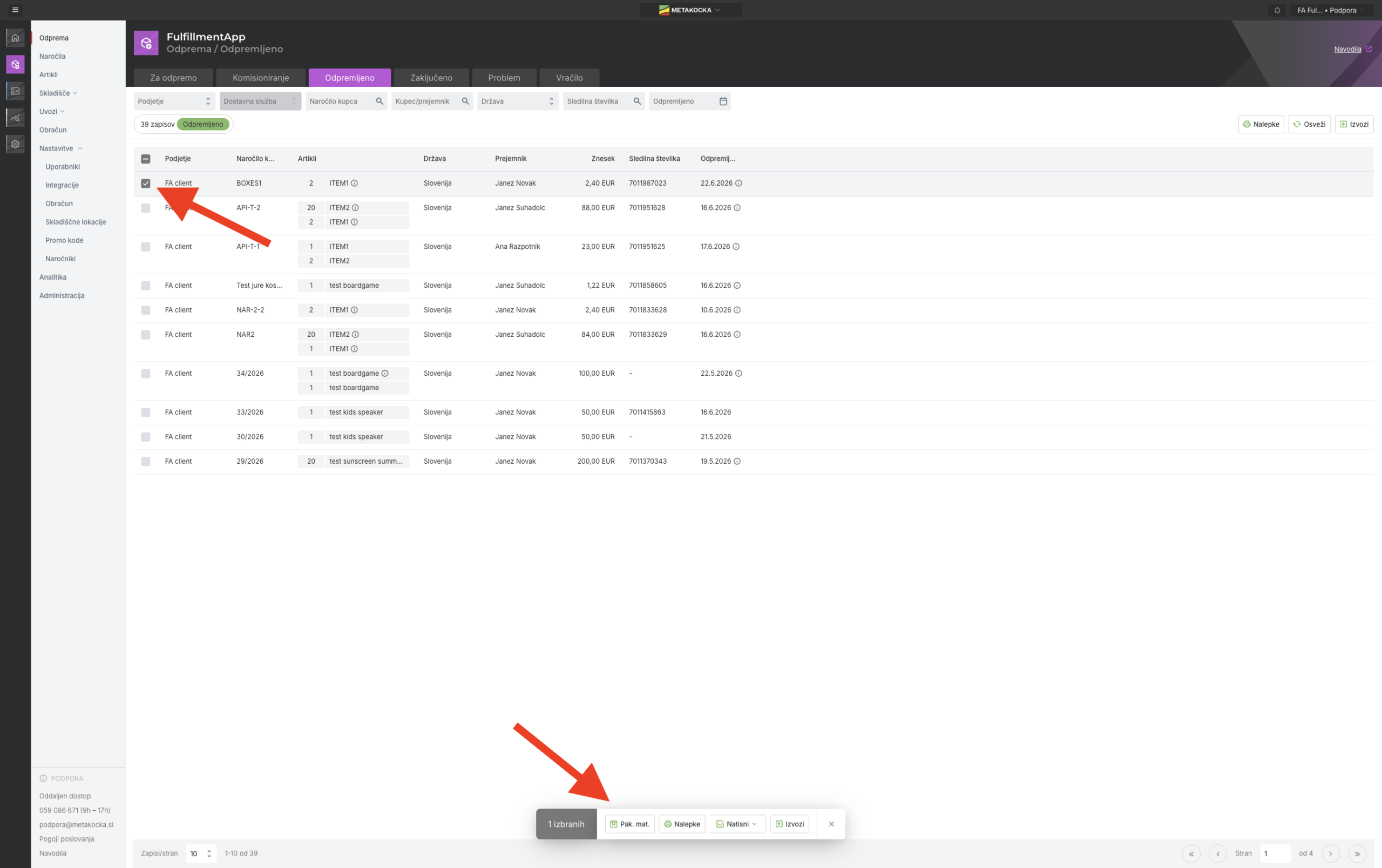1382x868 pixels.
Task: Select the NAR-2-2 row checkbox
Action: (146, 310)
